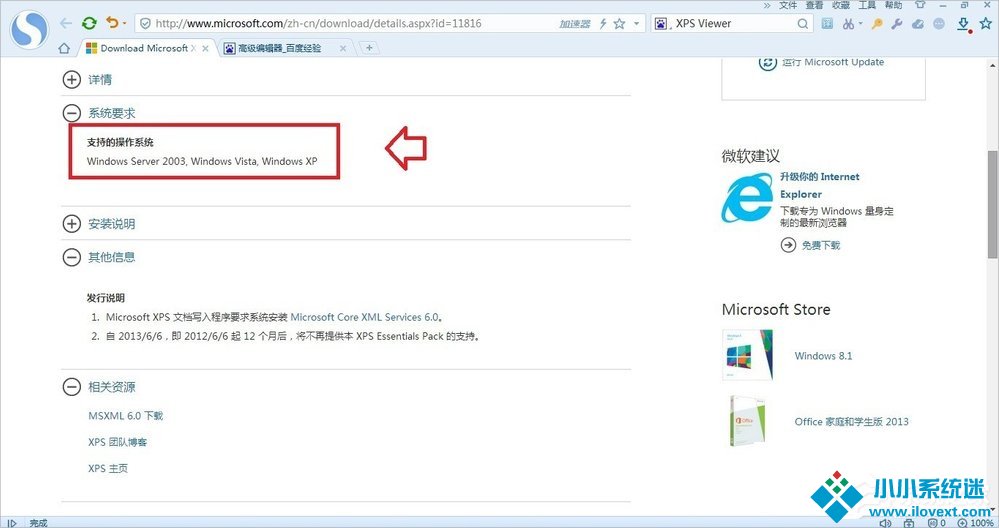The width and height of the screenshot is (999, 528).
Task: Collapse the 其他信息 section
Action: click(x=72, y=257)
